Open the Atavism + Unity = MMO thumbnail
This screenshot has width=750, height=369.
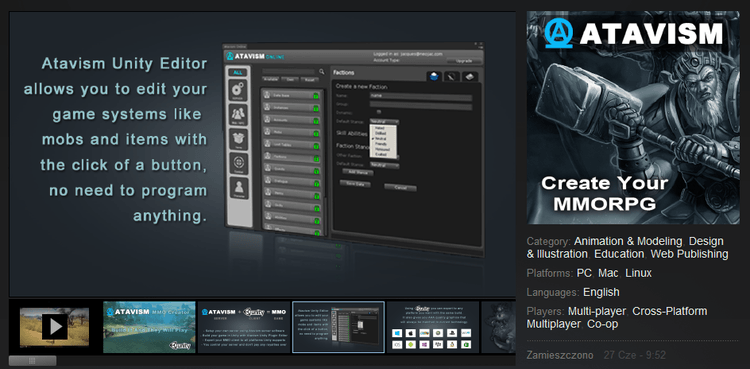(244, 327)
